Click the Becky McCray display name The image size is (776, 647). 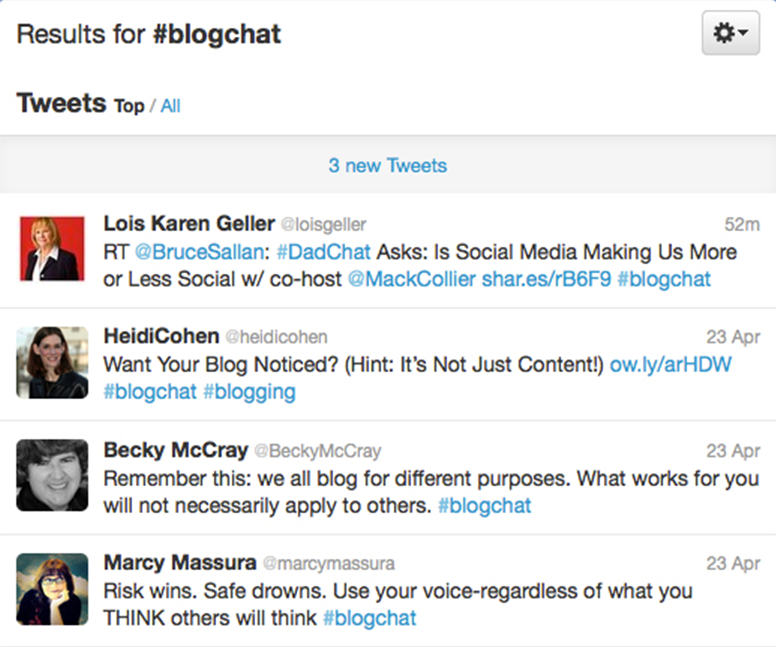pyautogui.click(x=176, y=450)
